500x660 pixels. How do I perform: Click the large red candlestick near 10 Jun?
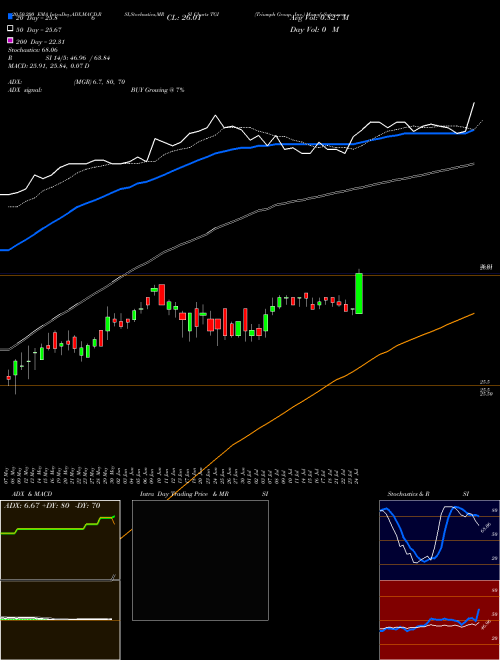pyautogui.click(x=162, y=295)
